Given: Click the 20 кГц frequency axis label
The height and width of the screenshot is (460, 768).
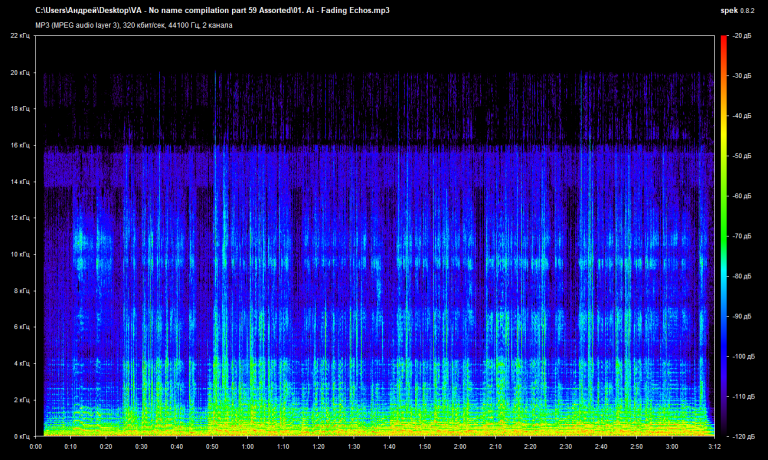Looking at the screenshot, I should point(20,73).
